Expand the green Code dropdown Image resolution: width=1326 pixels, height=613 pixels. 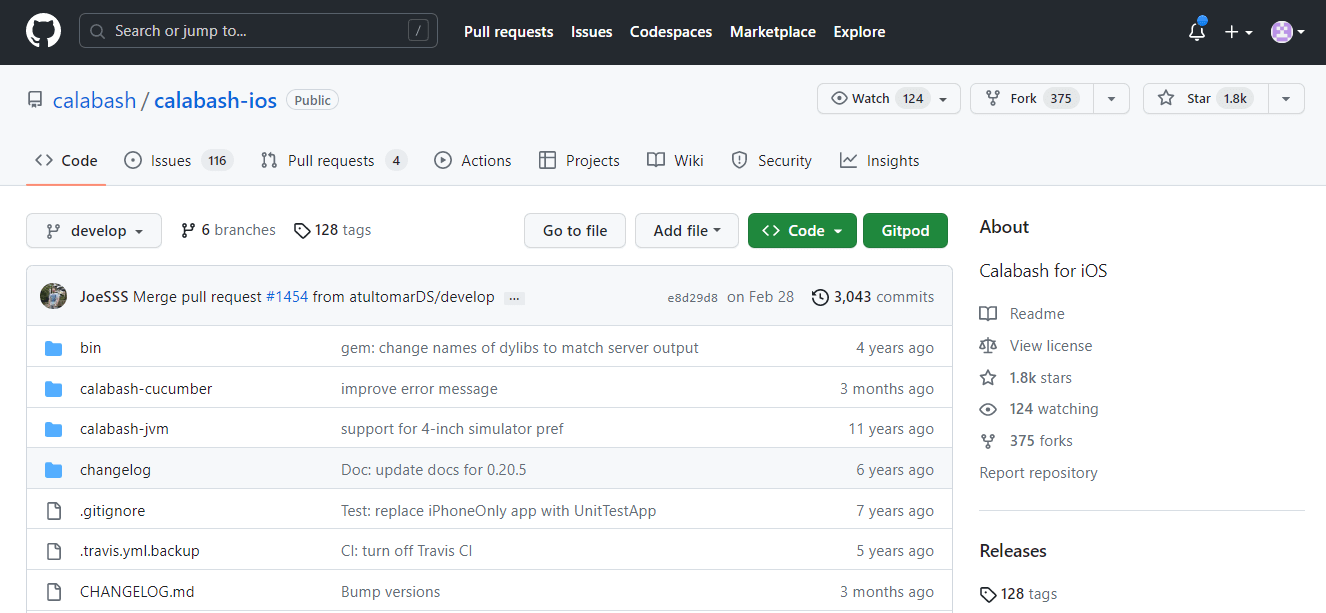coord(802,231)
